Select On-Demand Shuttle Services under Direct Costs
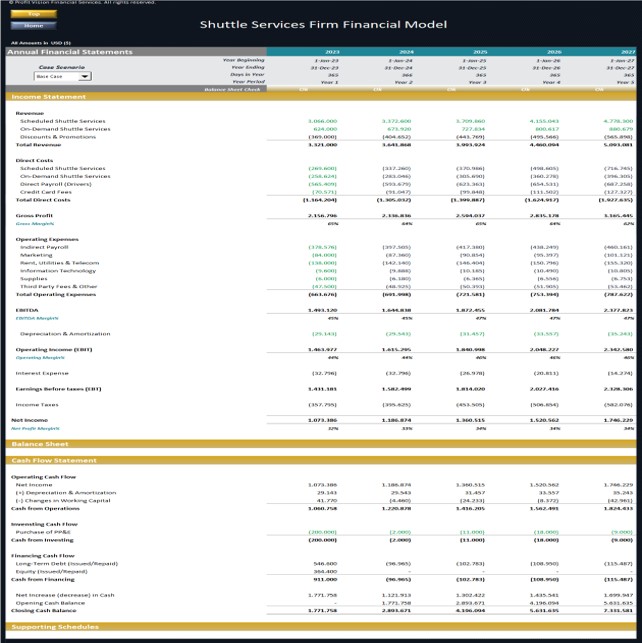The width and height of the screenshot is (642, 643). (65, 176)
